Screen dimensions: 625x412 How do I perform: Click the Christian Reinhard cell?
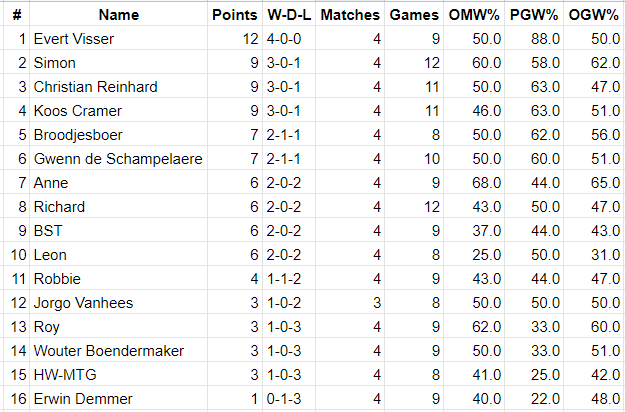[x=118, y=86]
